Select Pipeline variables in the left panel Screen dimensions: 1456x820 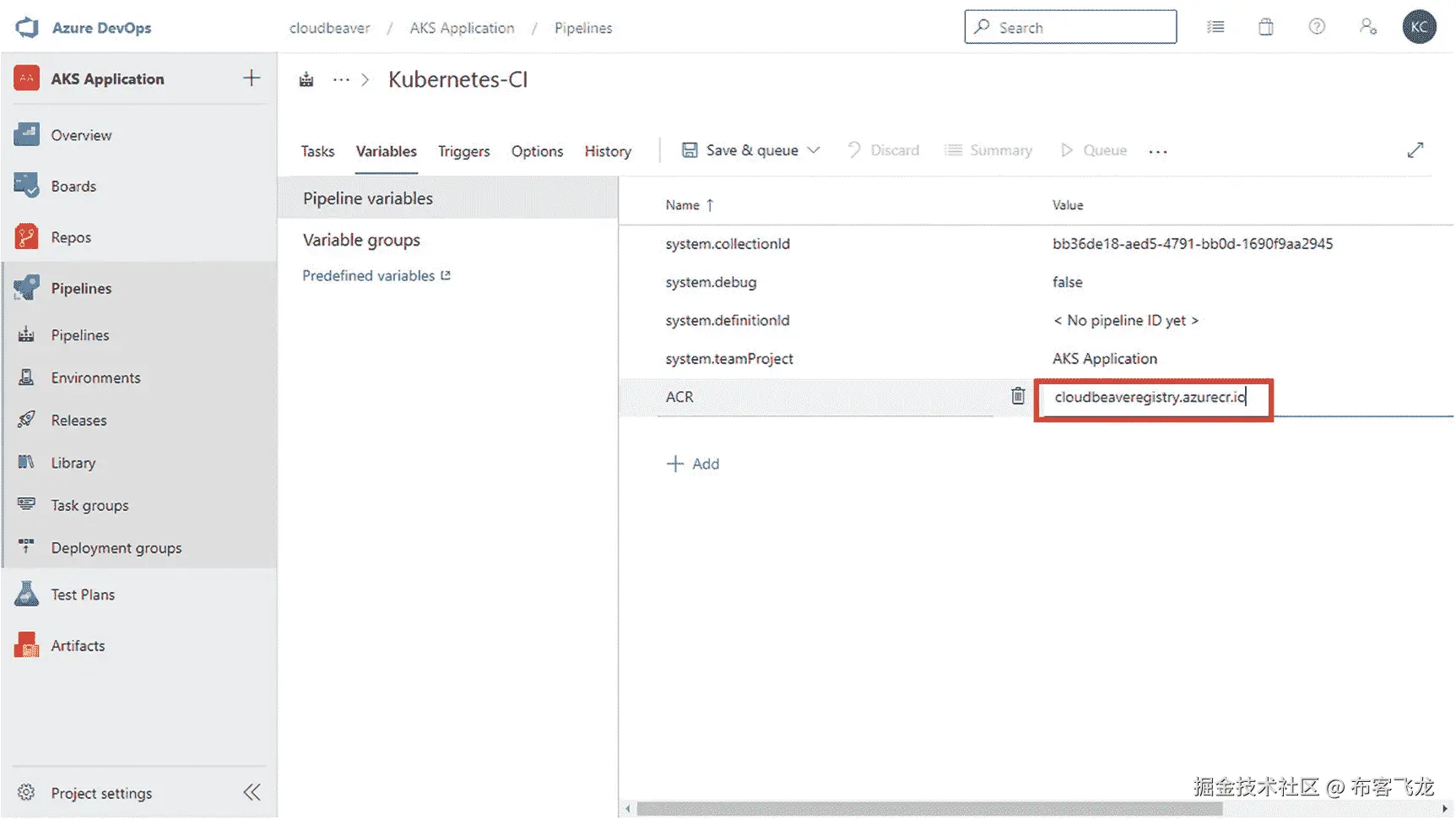448,198
